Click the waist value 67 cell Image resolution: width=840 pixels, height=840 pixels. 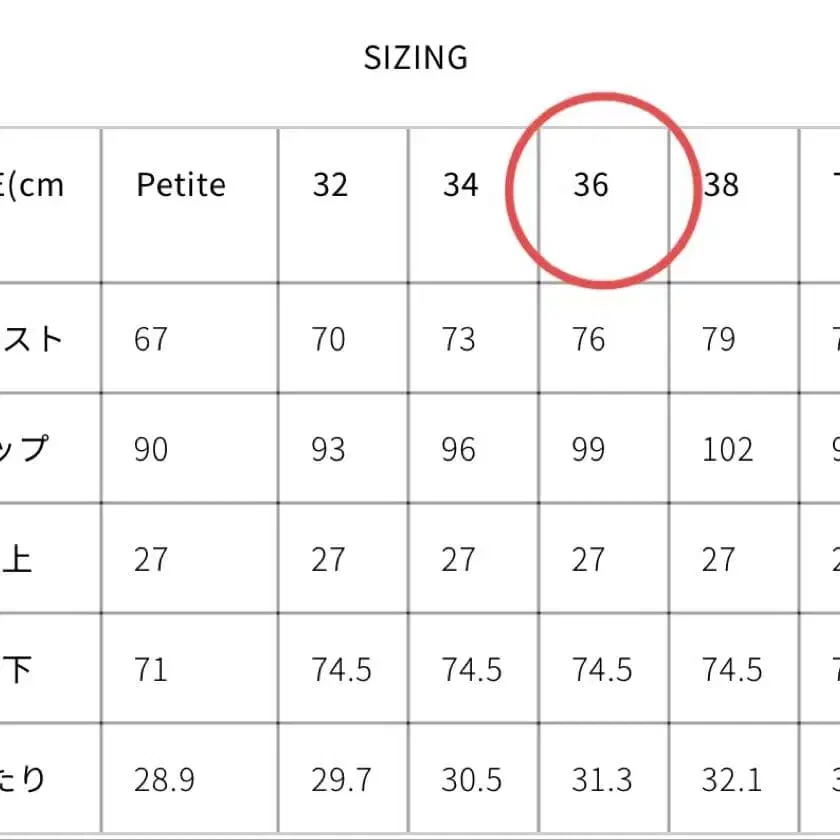pos(151,339)
